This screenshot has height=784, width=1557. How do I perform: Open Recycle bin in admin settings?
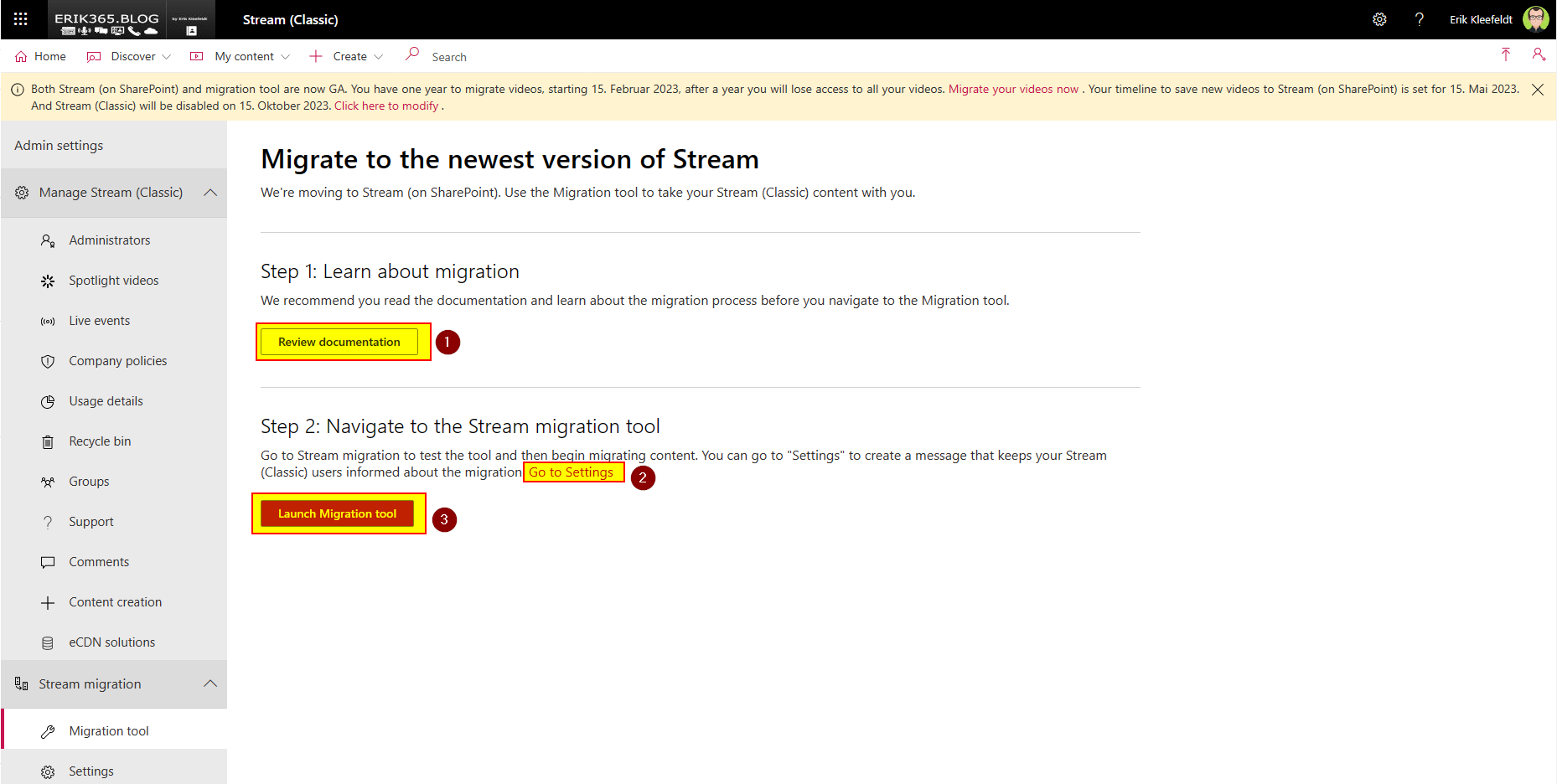point(100,441)
